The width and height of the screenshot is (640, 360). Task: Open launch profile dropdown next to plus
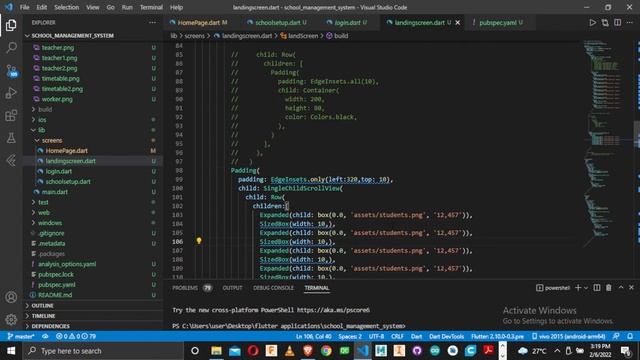coord(586,288)
